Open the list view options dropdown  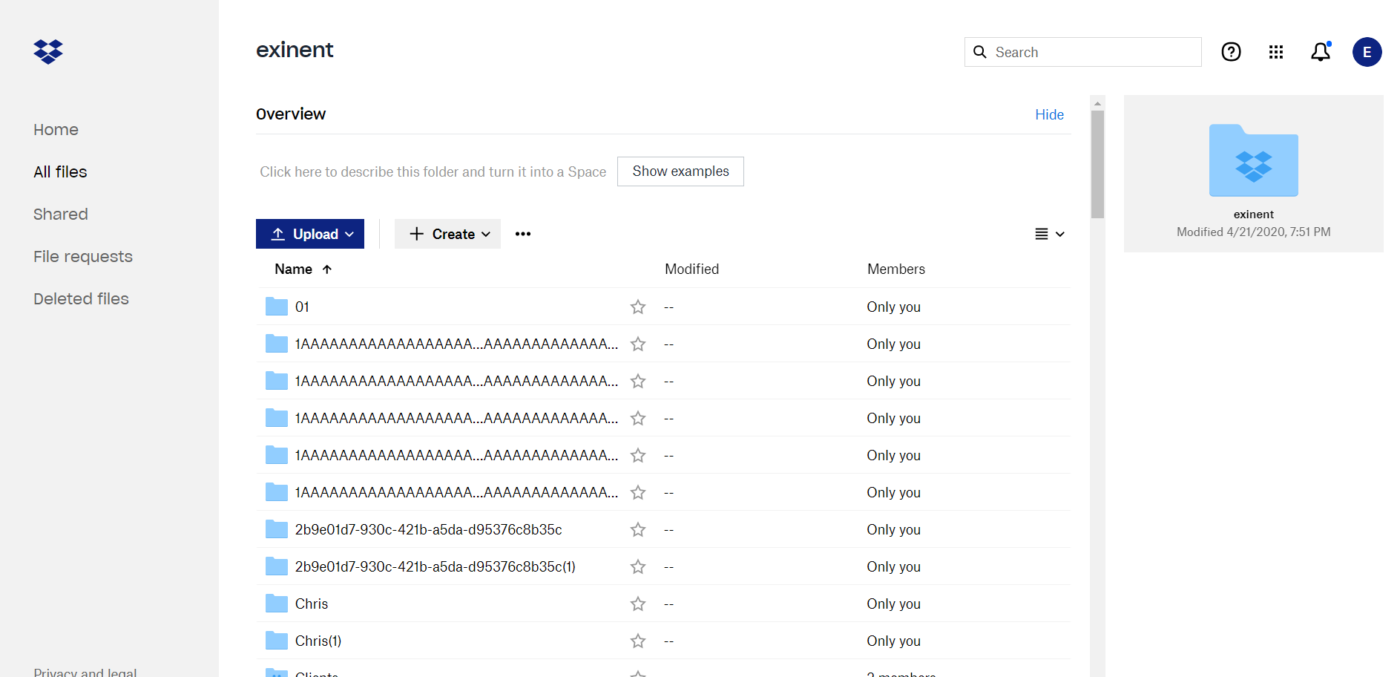point(1049,234)
